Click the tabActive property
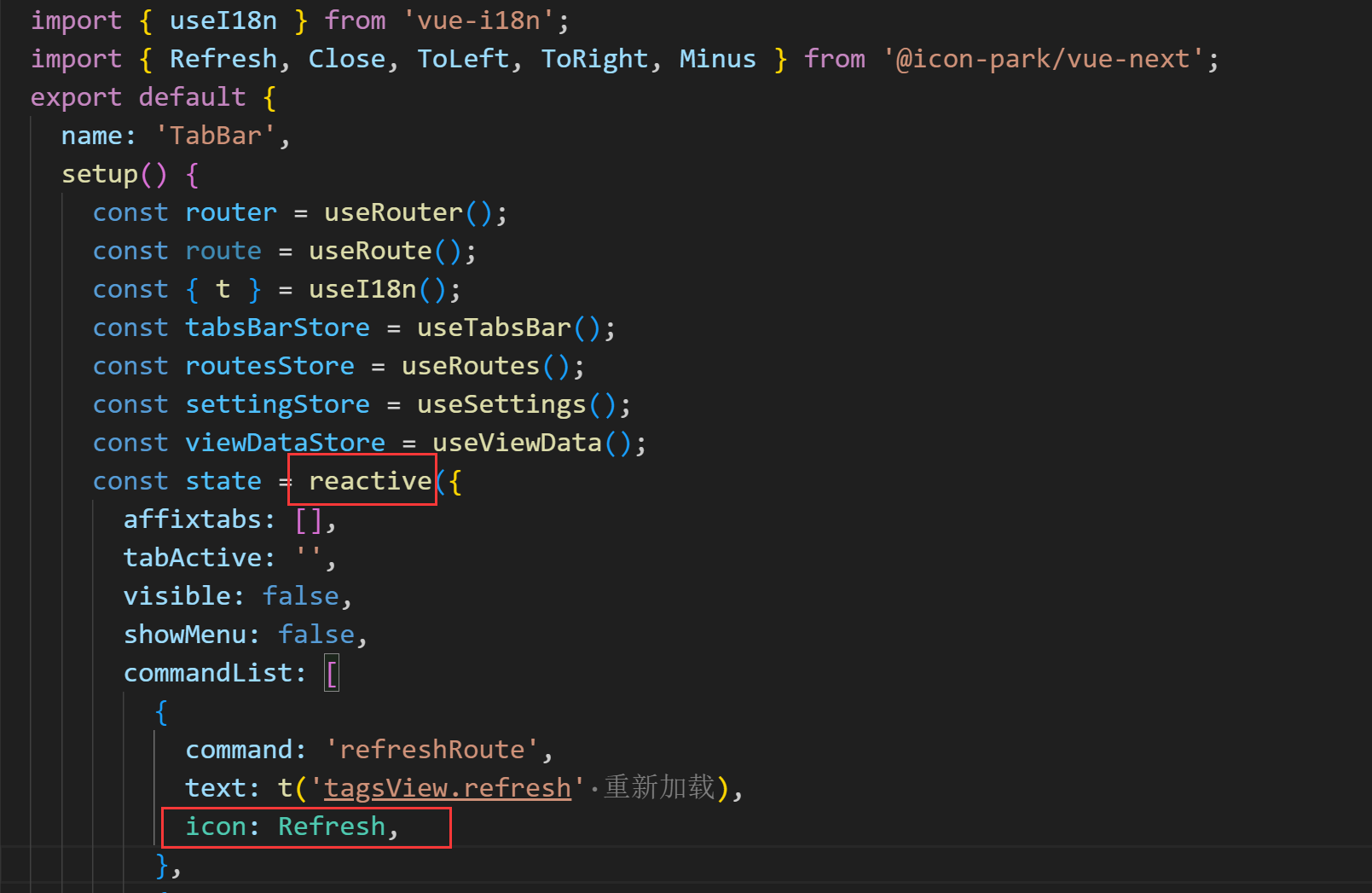This screenshot has width=1372, height=893. pyautogui.click(x=192, y=558)
